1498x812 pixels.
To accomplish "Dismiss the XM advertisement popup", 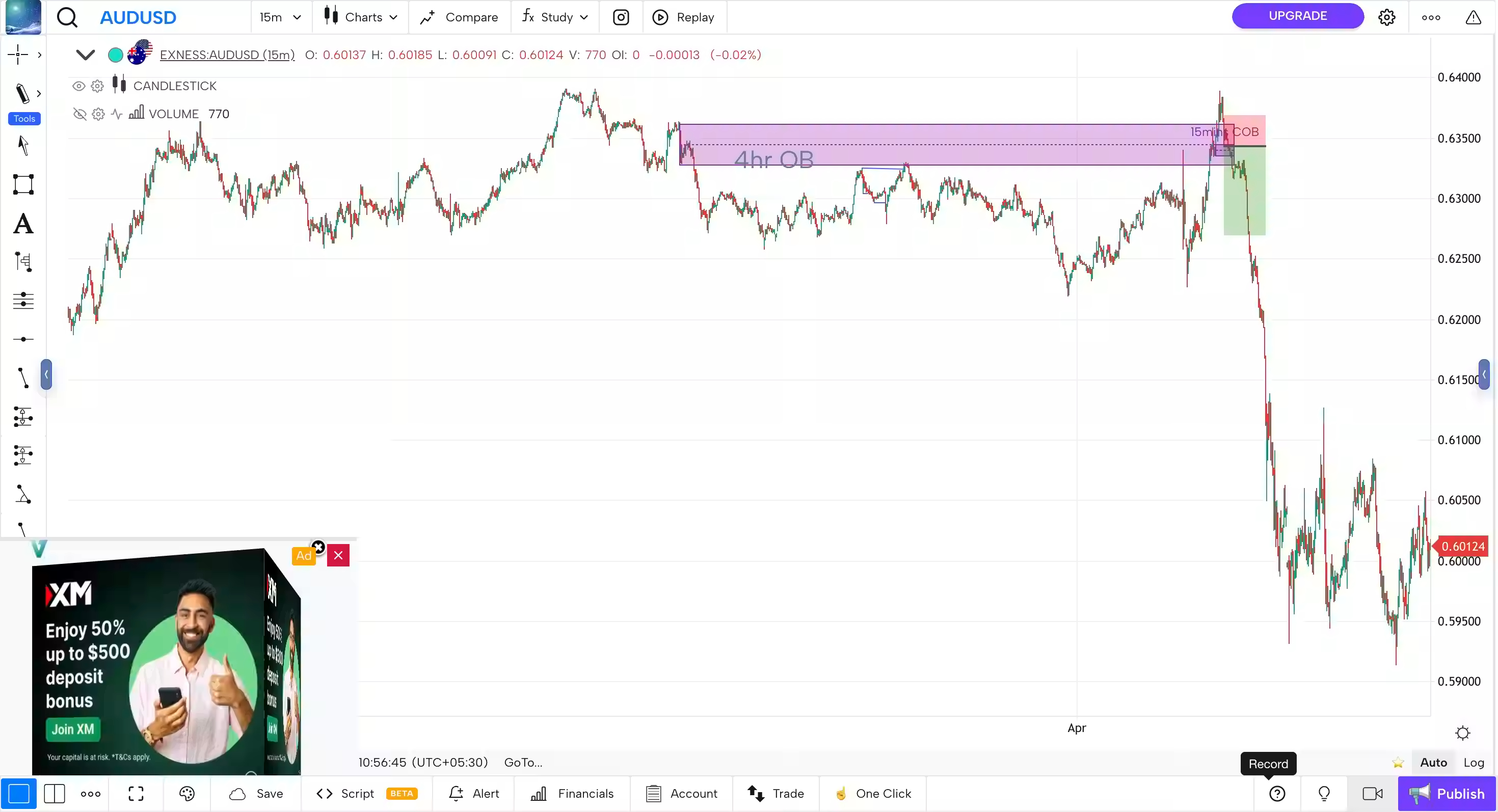I will point(337,555).
